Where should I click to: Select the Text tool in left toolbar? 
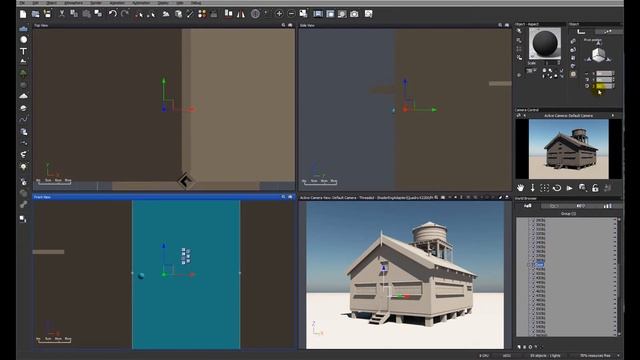[x=24, y=51]
